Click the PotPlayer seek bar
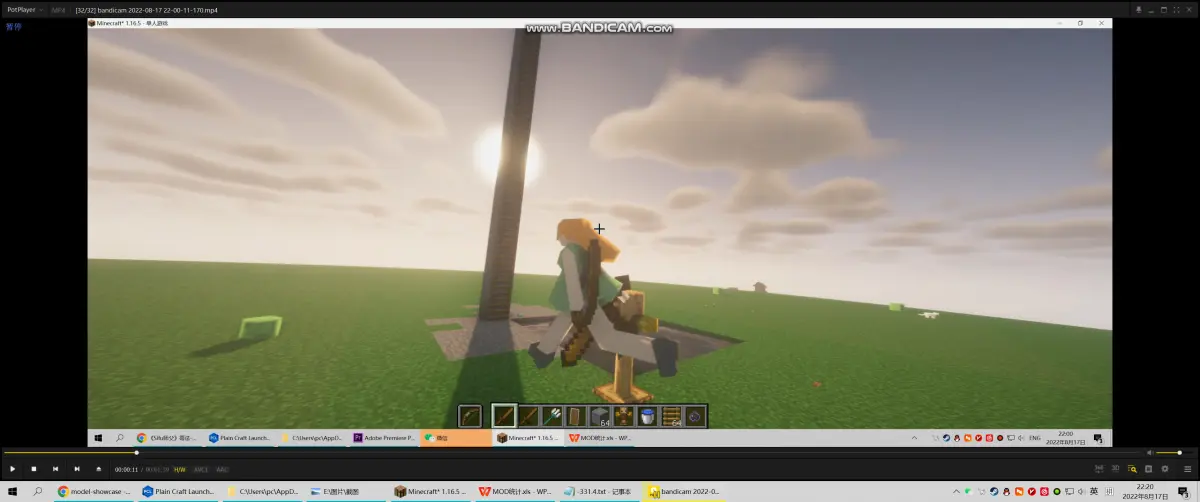This screenshot has width=1200, height=502. pos(573,452)
